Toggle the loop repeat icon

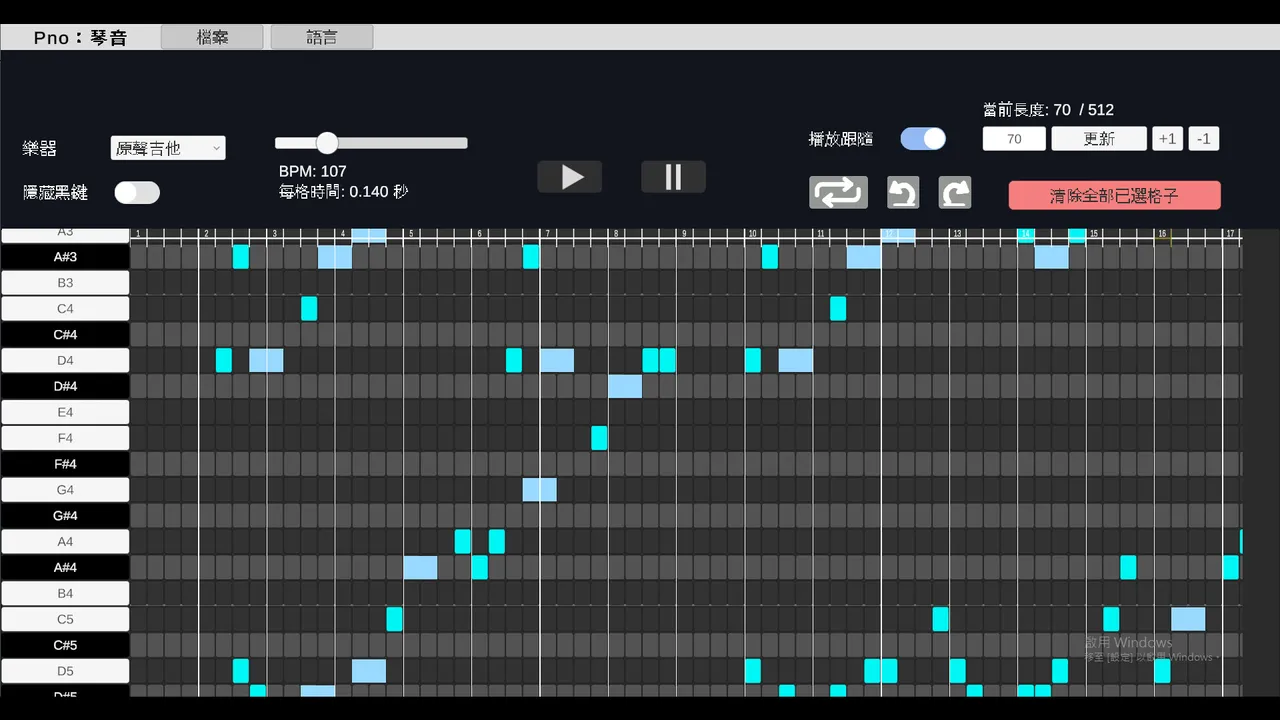(838, 192)
